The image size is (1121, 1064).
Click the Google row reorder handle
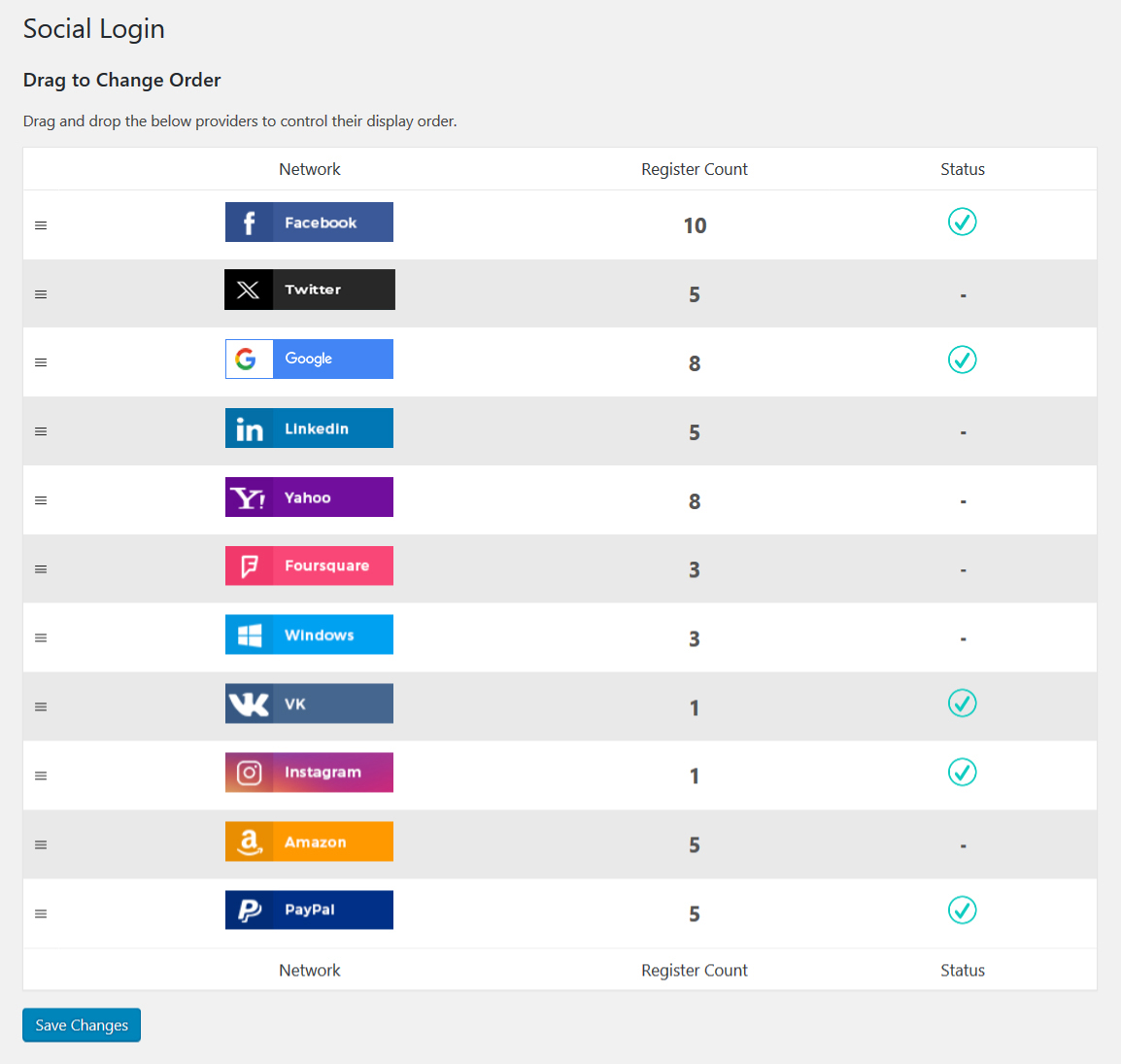(41, 362)
